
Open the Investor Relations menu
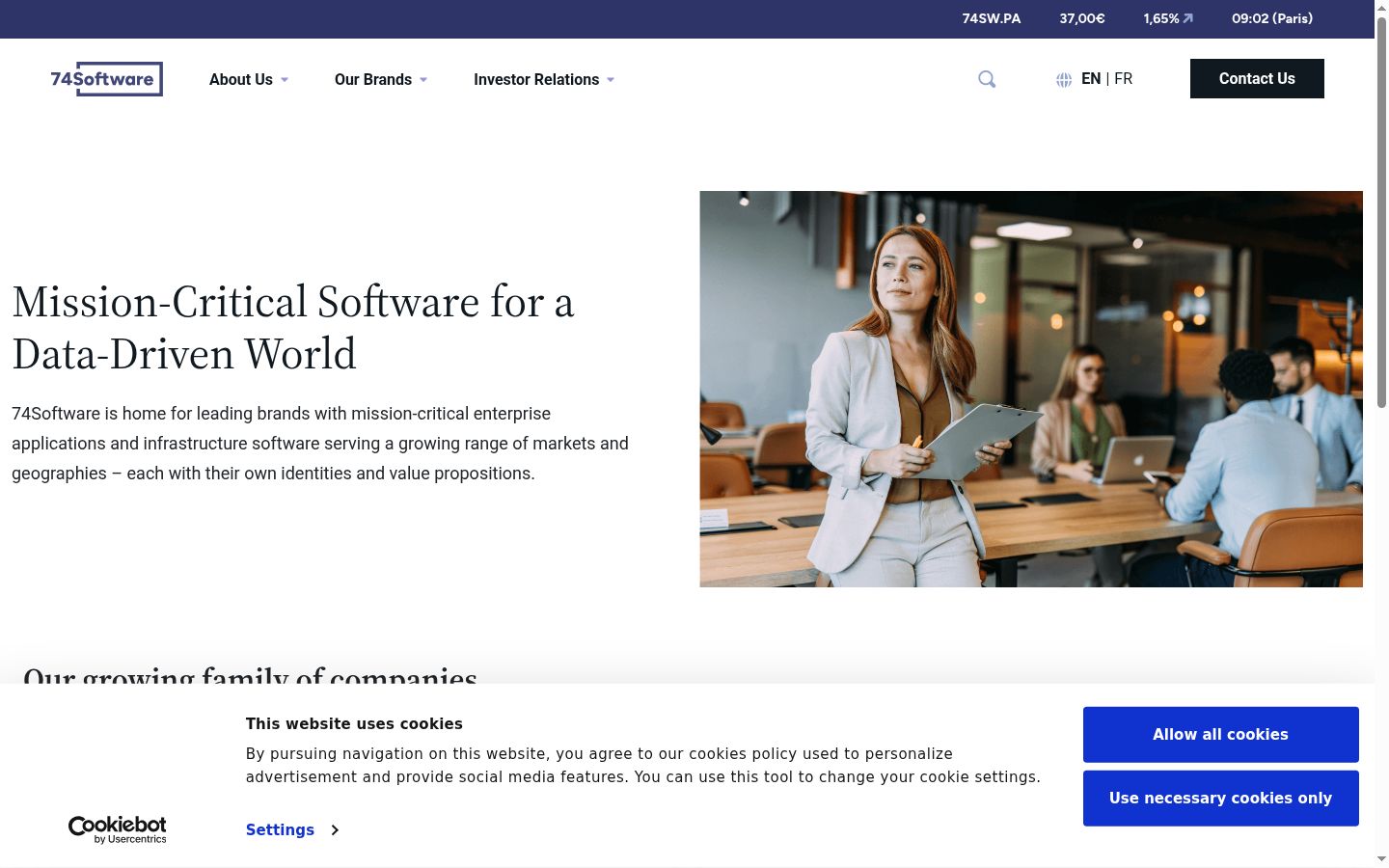click(536, 79)
